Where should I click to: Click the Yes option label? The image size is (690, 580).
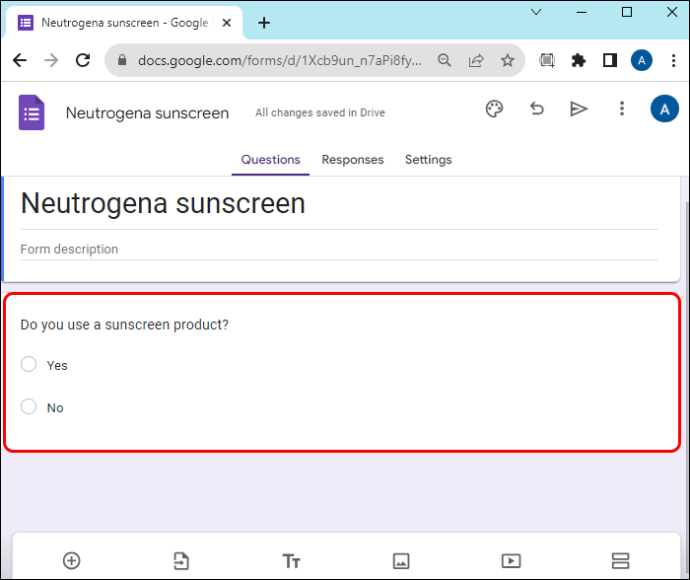(57, 366)
